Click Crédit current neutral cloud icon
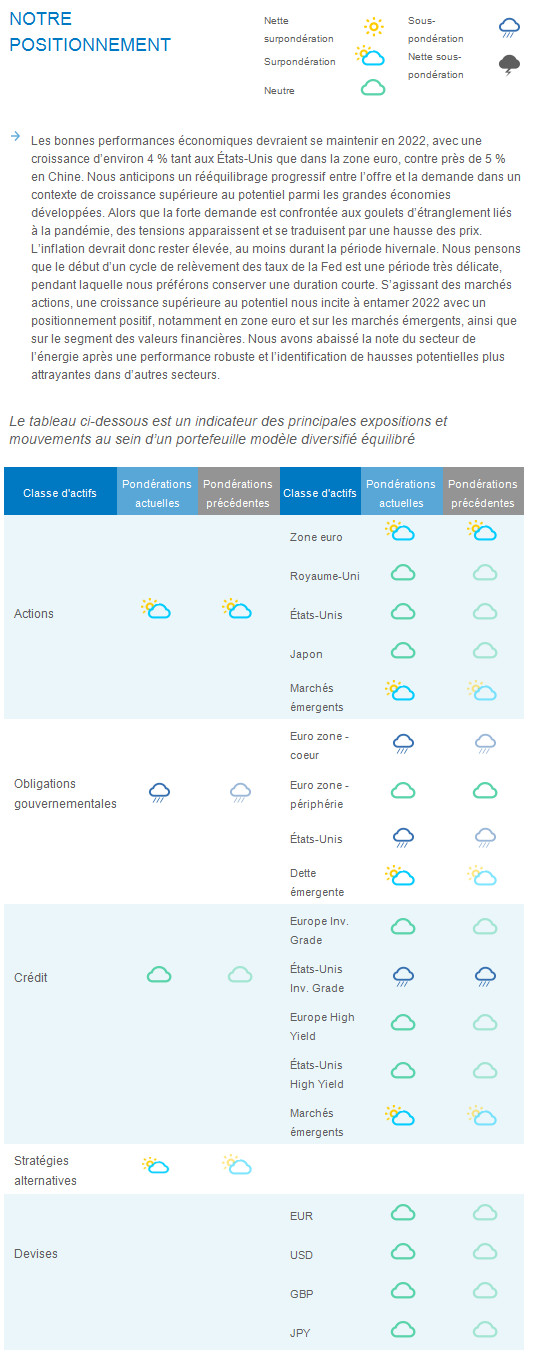The height and width of the screenshot is (1359, 542). pyautogui.click(x=159, y=974)
